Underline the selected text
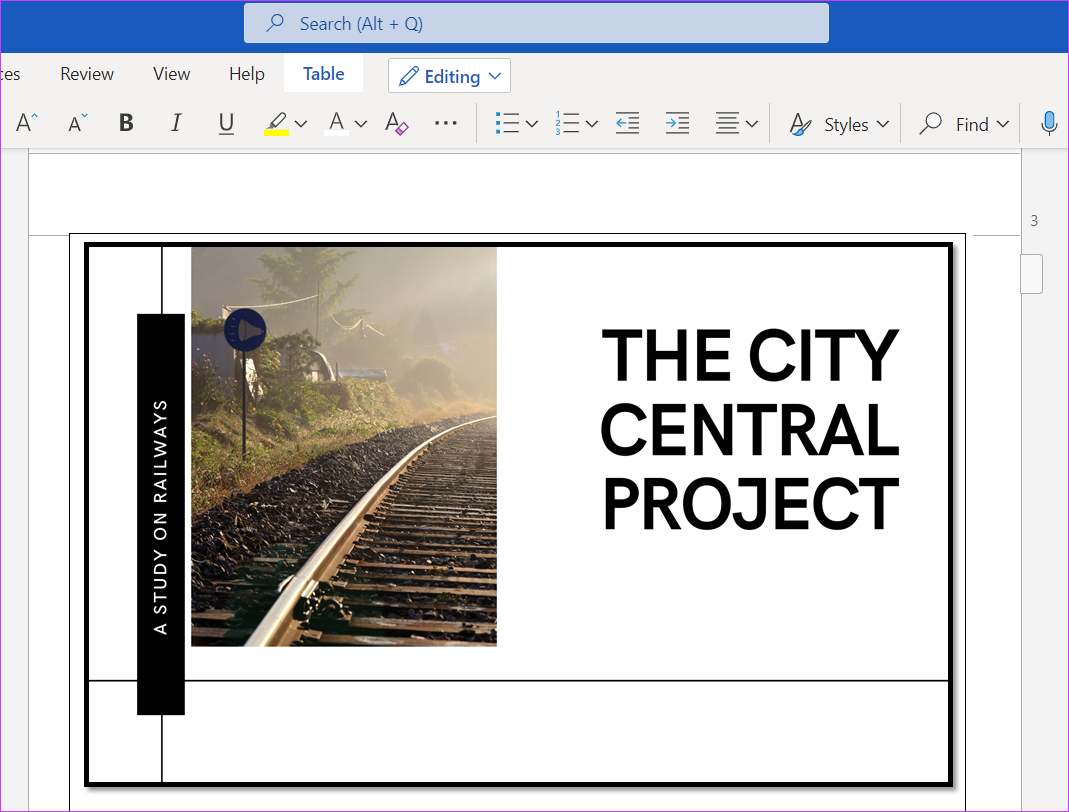 [226, 122]
